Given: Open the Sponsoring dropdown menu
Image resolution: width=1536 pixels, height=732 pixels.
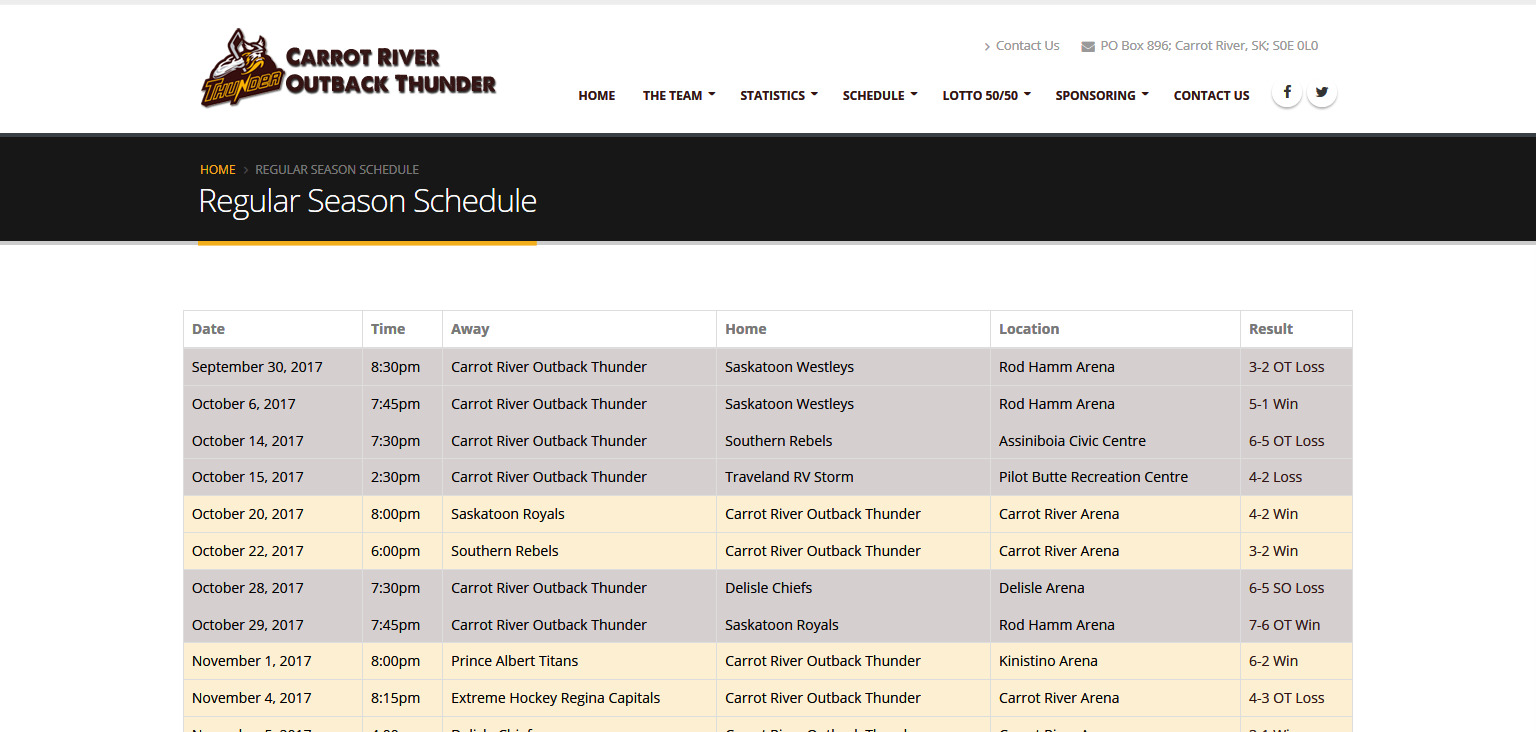Looking at the screenshot, I should click(x=1101, y=96).
